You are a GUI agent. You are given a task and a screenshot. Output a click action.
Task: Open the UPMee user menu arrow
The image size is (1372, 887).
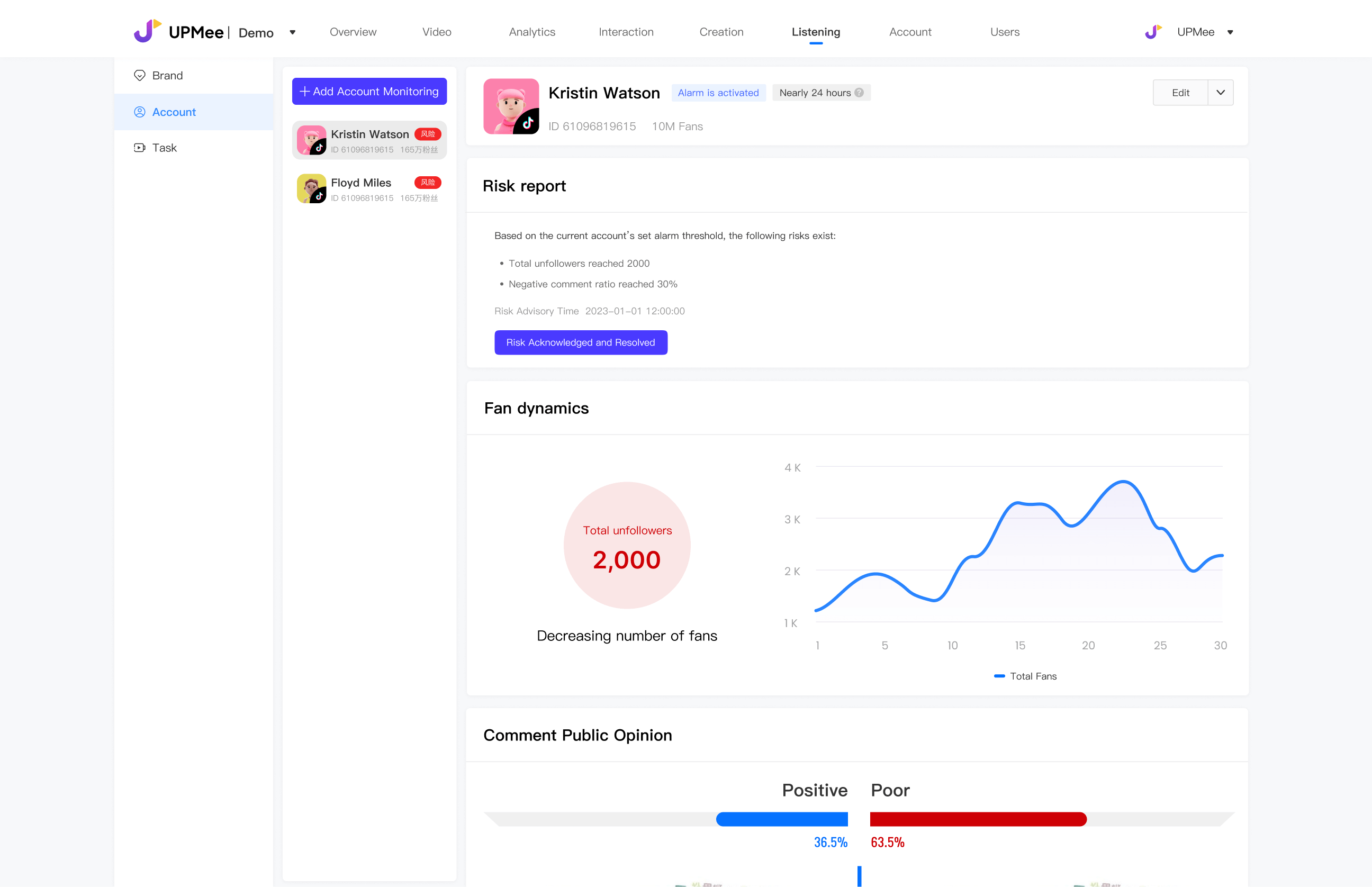point(1230,32)
